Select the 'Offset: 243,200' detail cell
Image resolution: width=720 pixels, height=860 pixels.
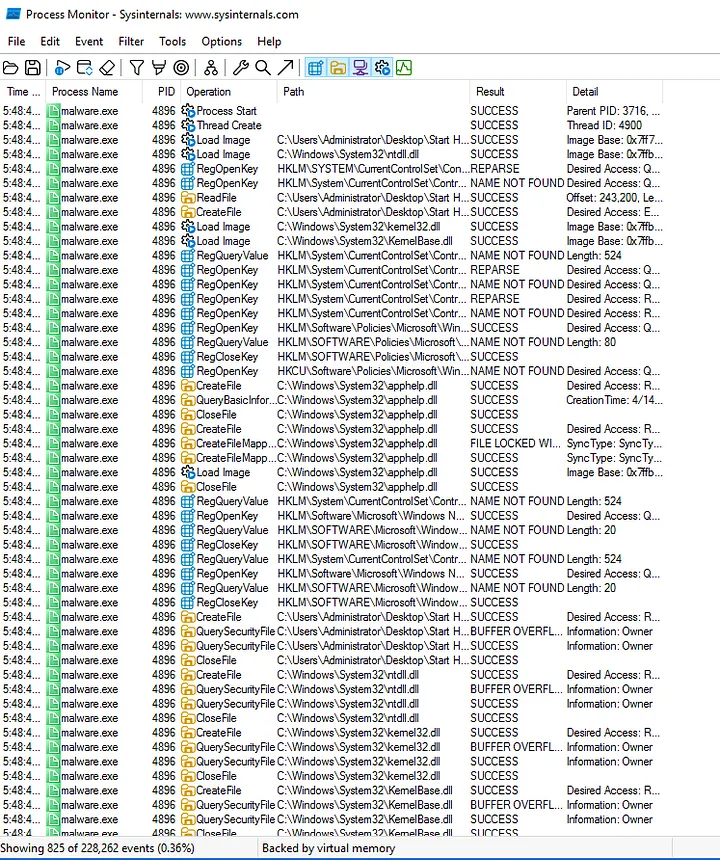coord(614,197)
